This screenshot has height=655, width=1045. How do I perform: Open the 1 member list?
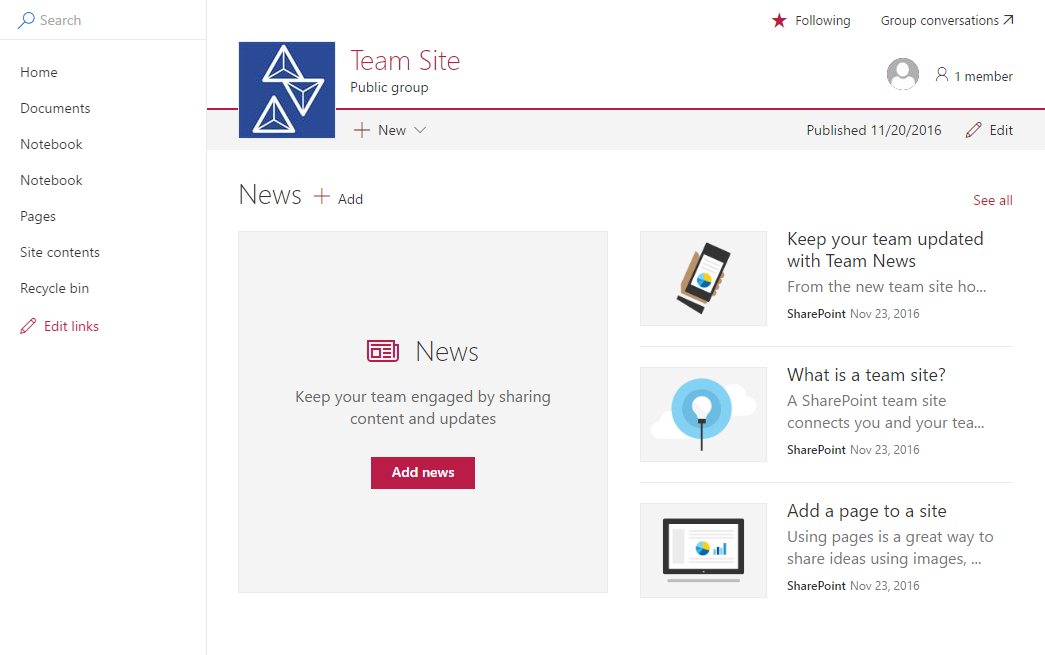pos(974,76)
